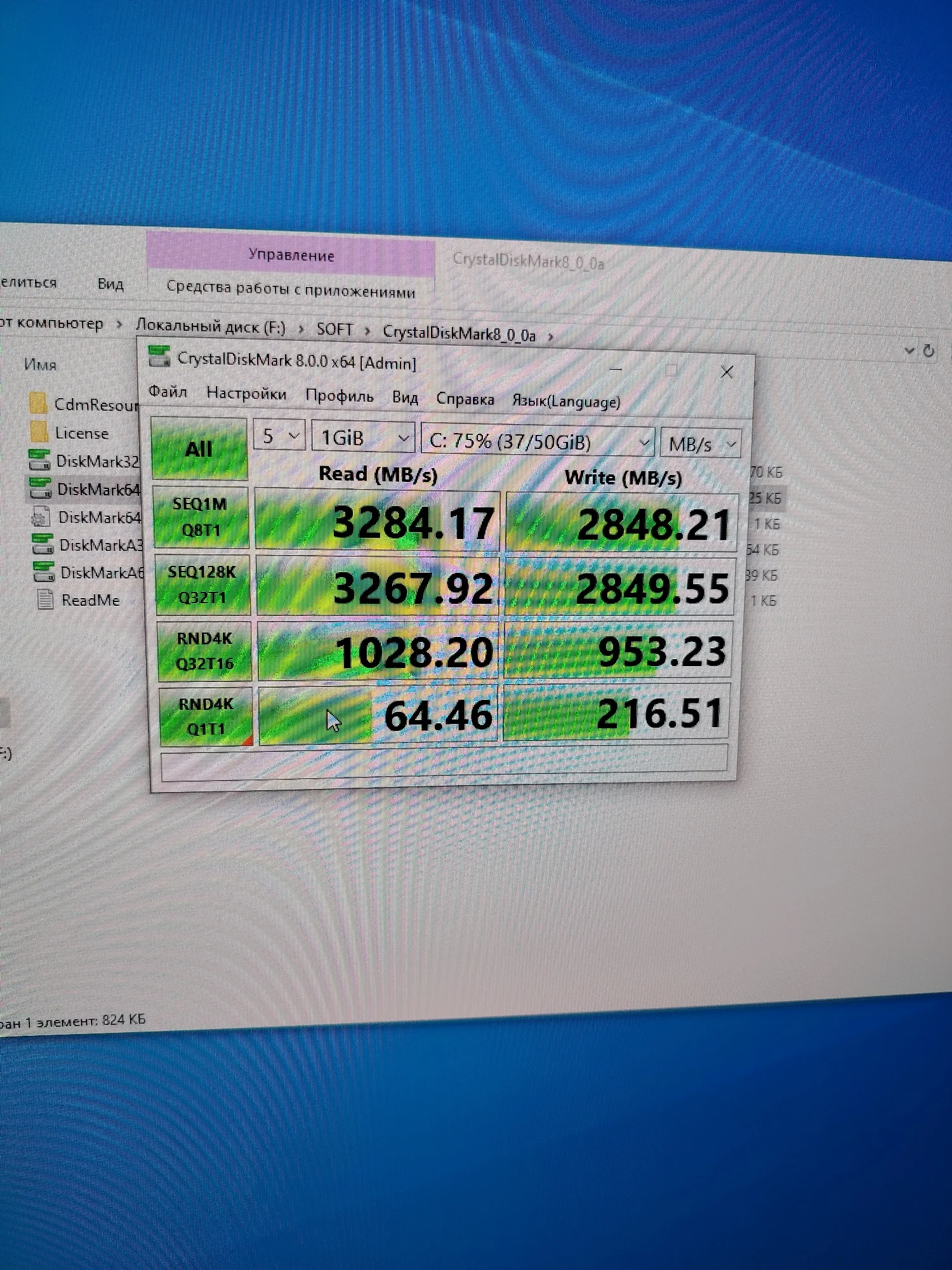Expand the chevron after SOFT breadcrumb
Viewport: 952px width, 1270px height.
point(367,331)
